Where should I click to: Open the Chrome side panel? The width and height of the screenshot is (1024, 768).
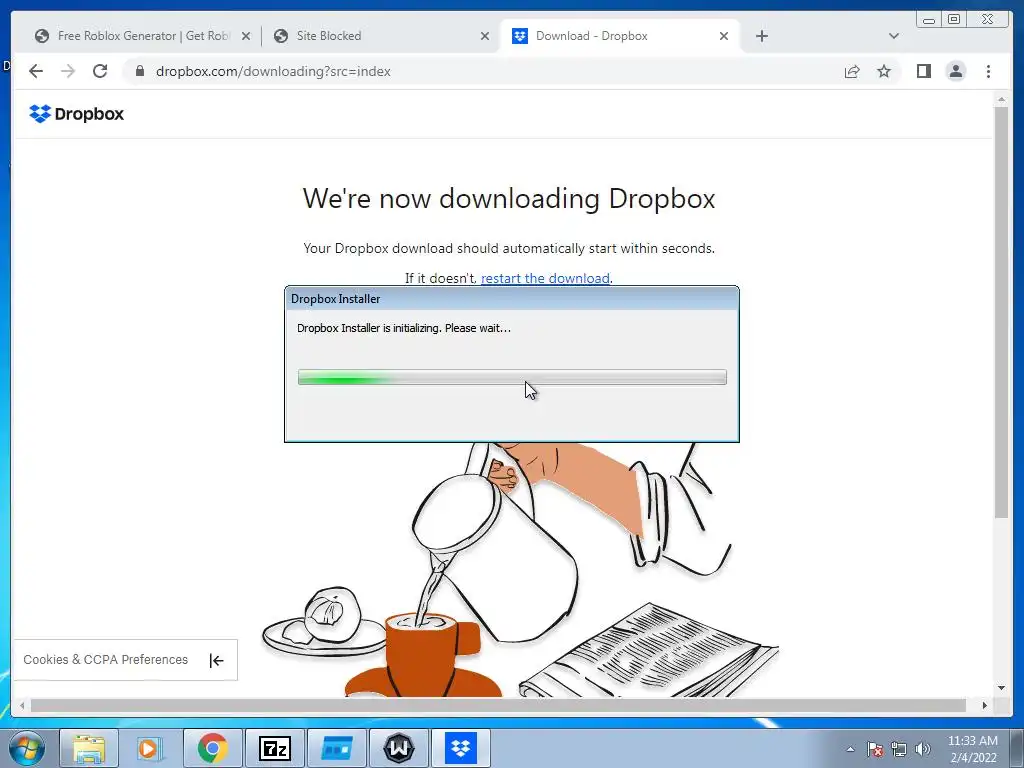(923, 71)
